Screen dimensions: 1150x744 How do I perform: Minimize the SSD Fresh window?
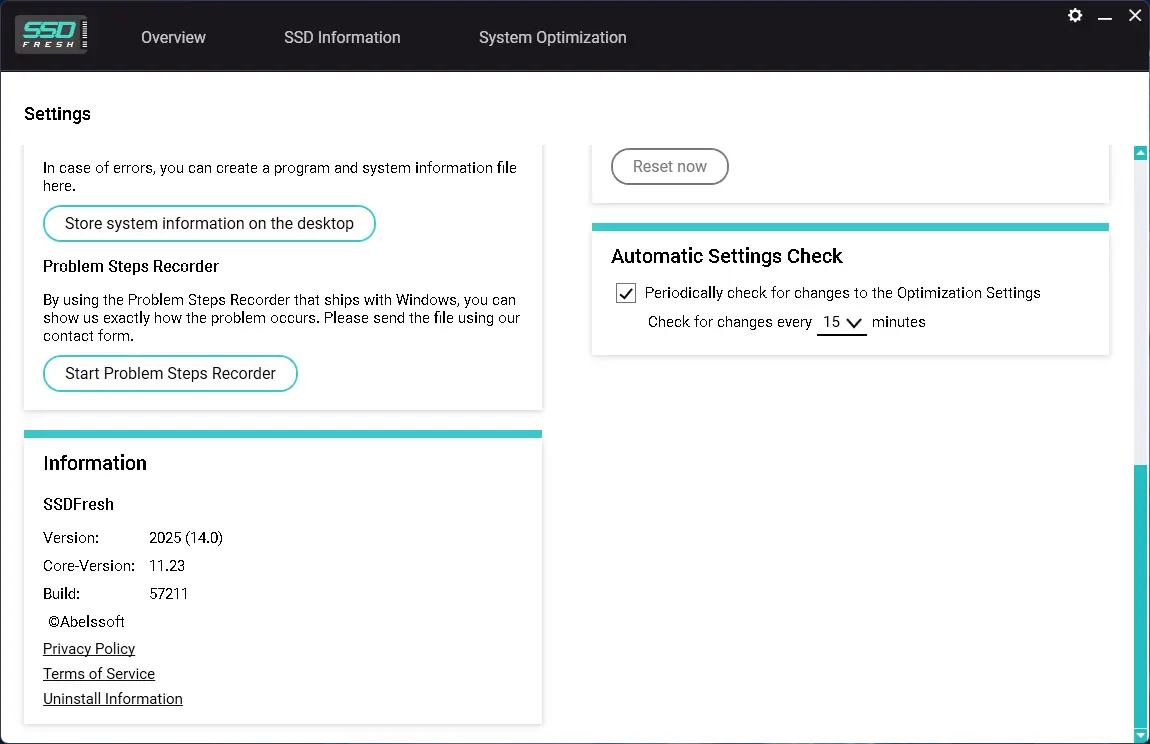click(1105, 16)
